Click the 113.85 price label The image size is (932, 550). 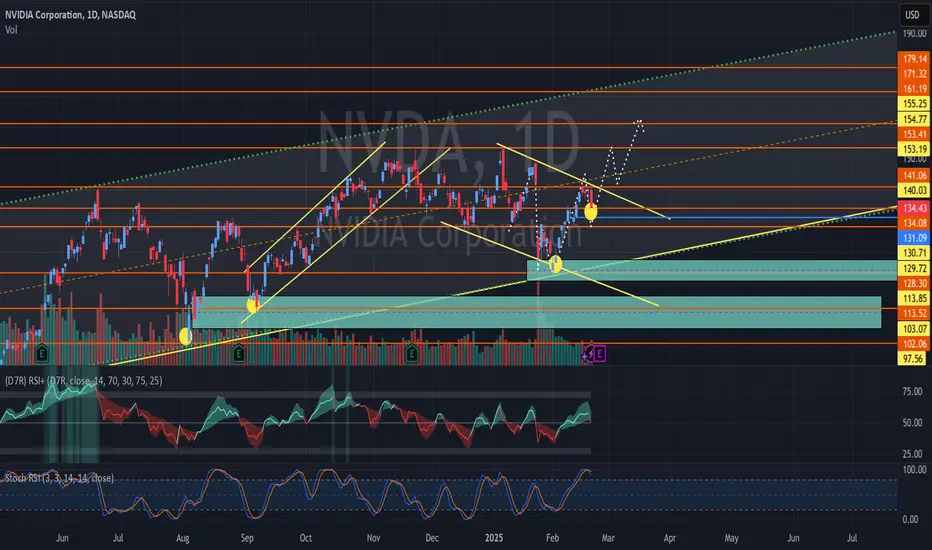[x=914, y=298]
